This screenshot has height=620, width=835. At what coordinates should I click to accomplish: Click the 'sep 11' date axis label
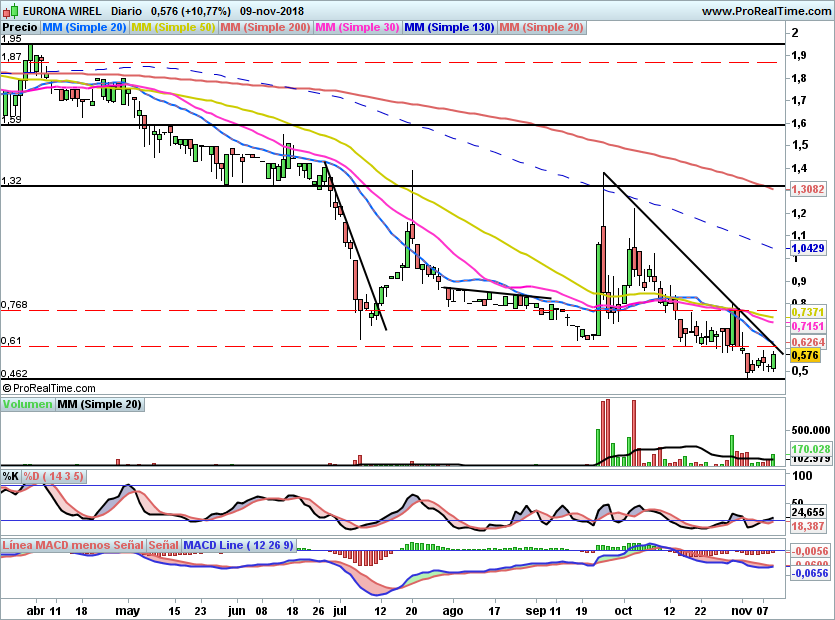click(x=544, y=611)
